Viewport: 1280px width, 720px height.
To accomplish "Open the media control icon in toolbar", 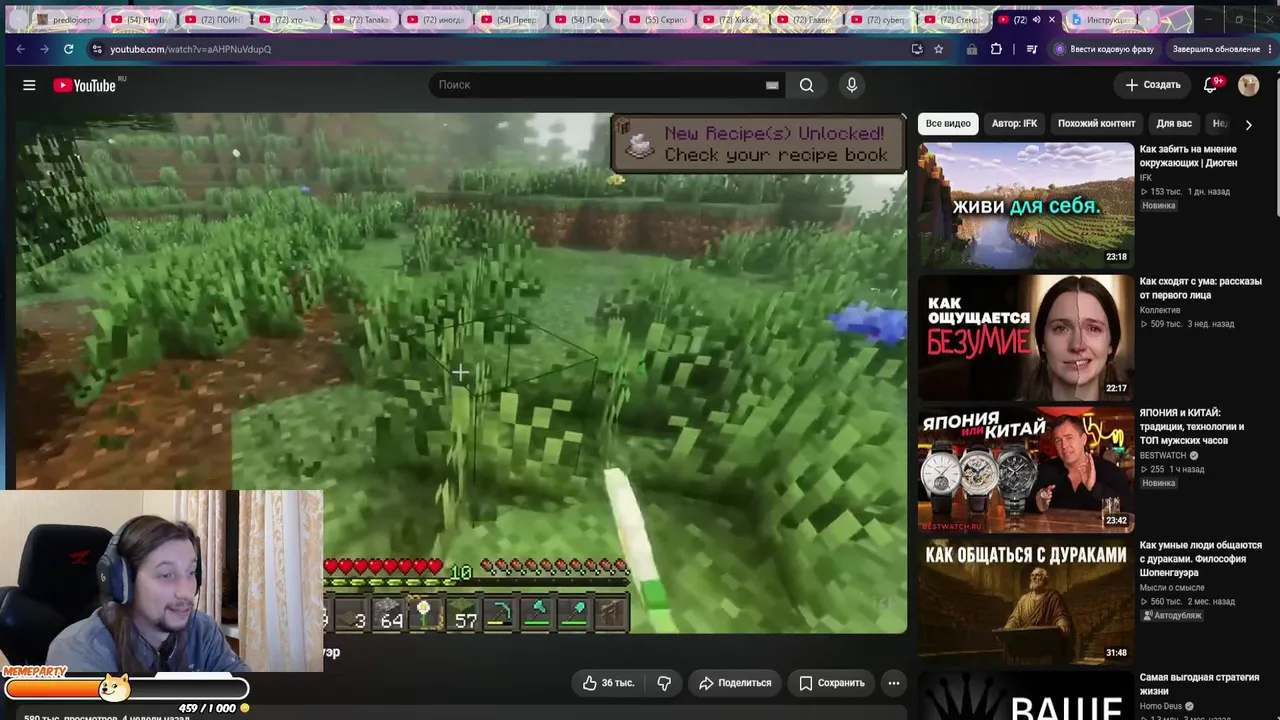I will pyautogui.click(x=1032, y=49).
